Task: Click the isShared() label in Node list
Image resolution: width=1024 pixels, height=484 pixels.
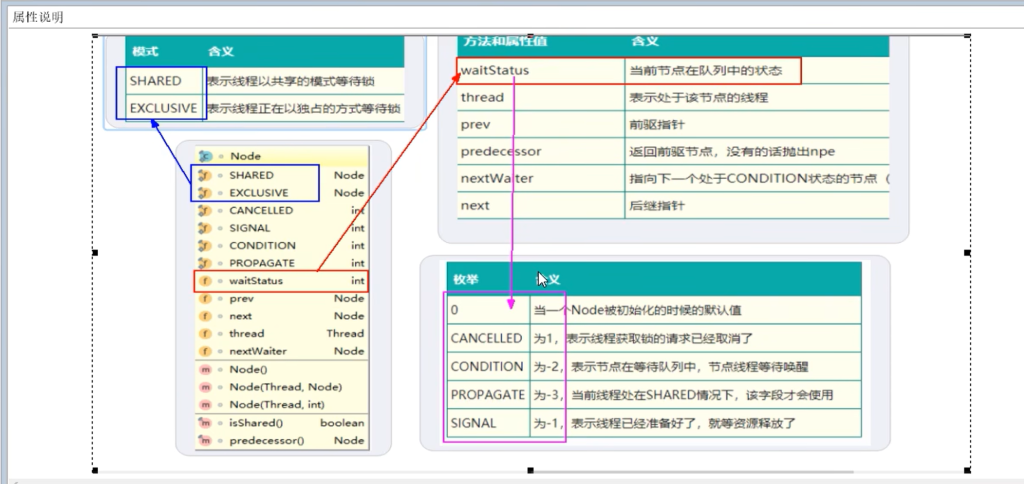Action: pos(256,423)
